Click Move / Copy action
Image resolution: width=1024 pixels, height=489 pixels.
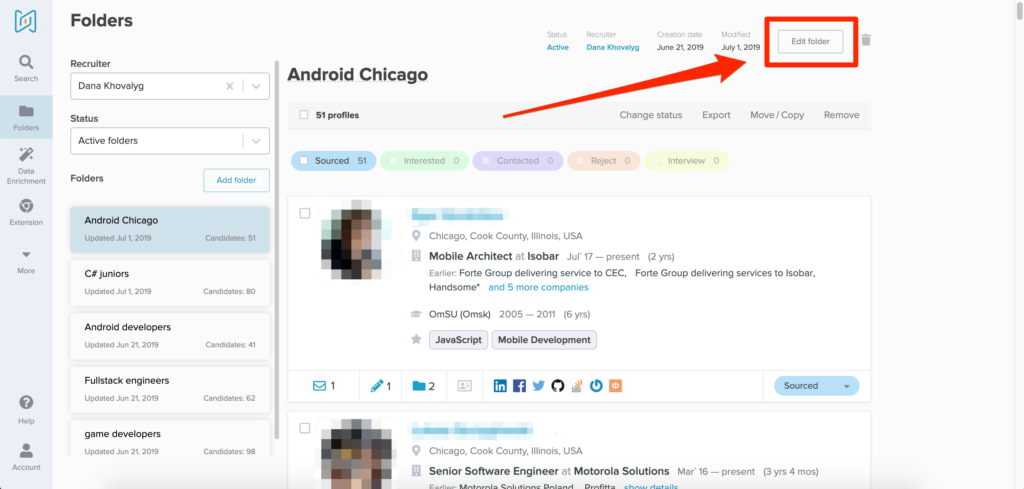777,115
